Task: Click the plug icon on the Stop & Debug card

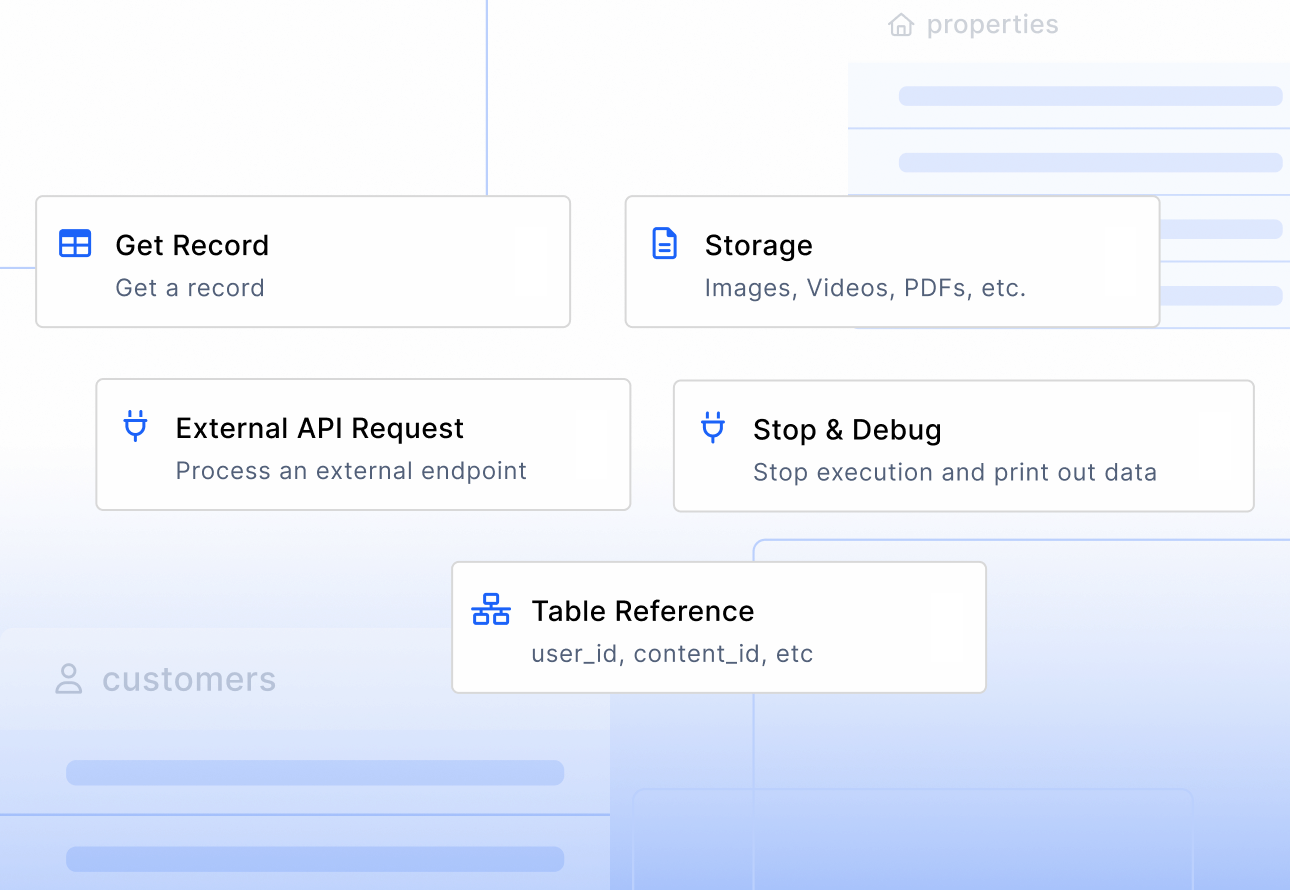Action: [712, 427]
